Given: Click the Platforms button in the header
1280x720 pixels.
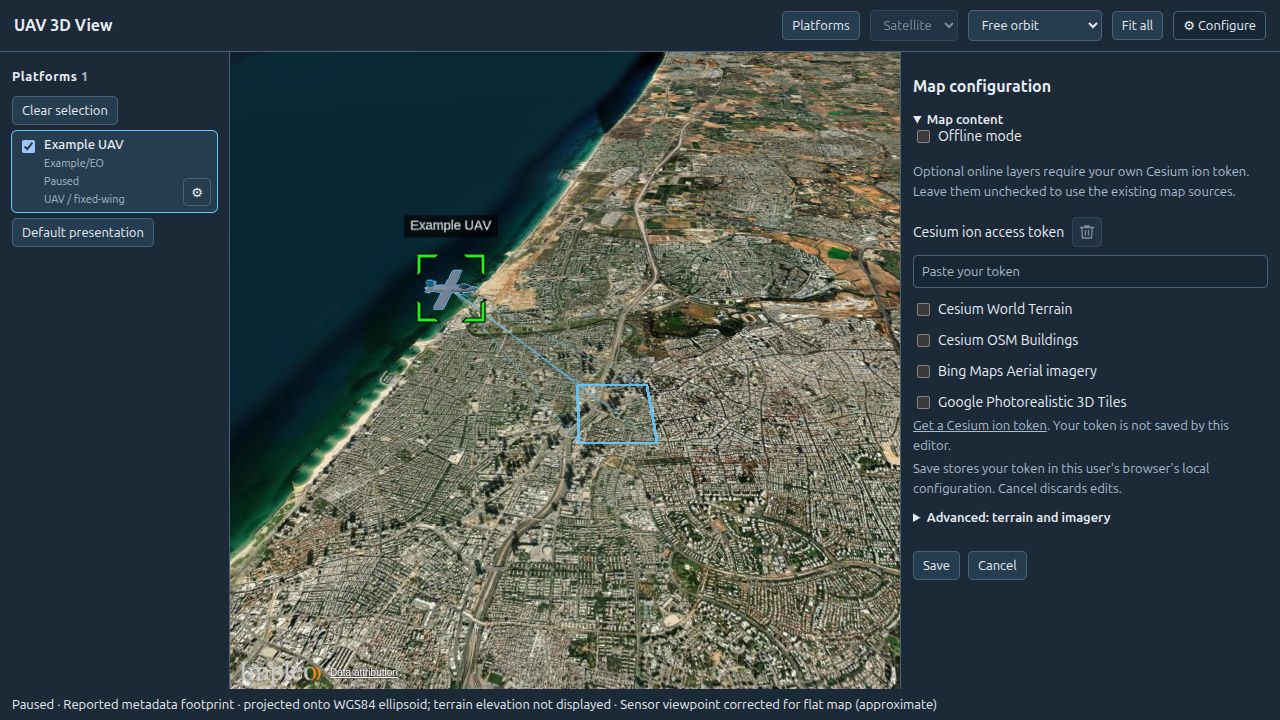Looking at the screenshot, I should click(x=821, y=26).
